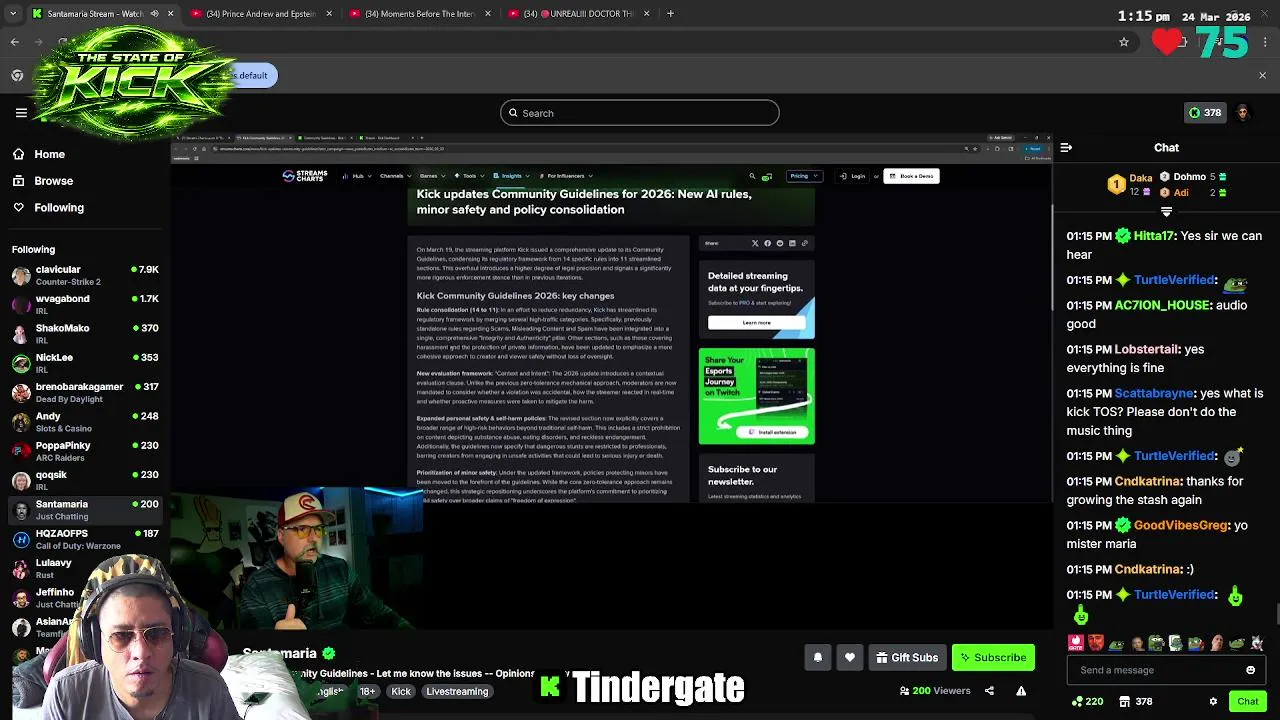Mute the Santamaria Stream tab audio
The height and width of the screenshot is (720, 1280).
tap(154, 14)
